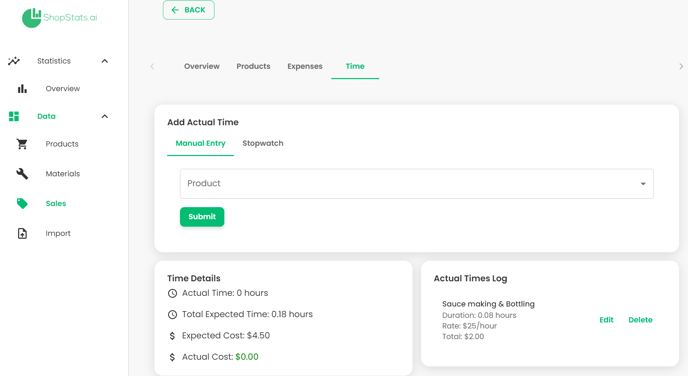Edit the Sauce making & Bottling entry
The width and height of the screenshot is (688, 376).
point(606,320)
